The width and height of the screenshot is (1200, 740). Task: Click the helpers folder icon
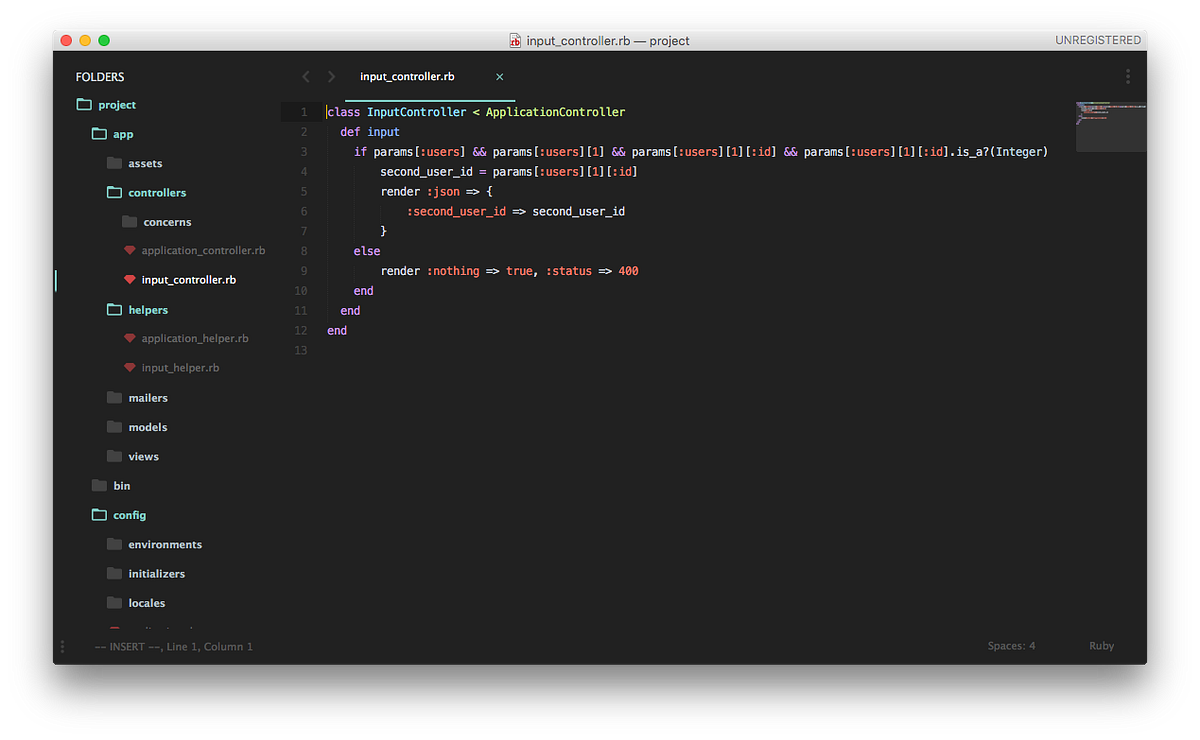click(114, 310)
